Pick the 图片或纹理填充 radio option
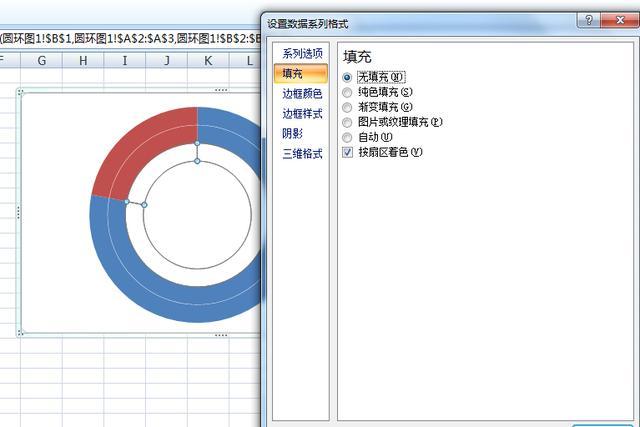The image size is (640, 427). tap(347, 122)
